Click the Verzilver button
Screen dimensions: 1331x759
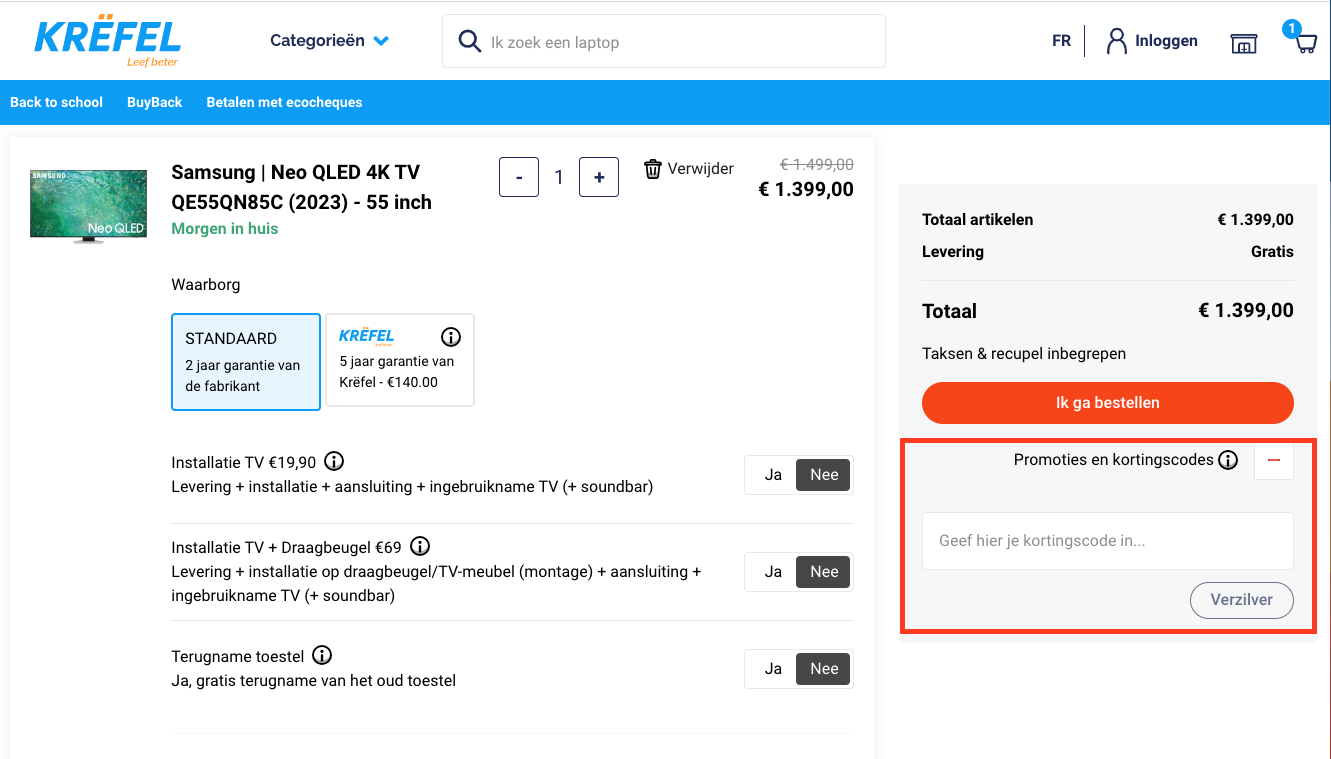(x=1242, y=600)
